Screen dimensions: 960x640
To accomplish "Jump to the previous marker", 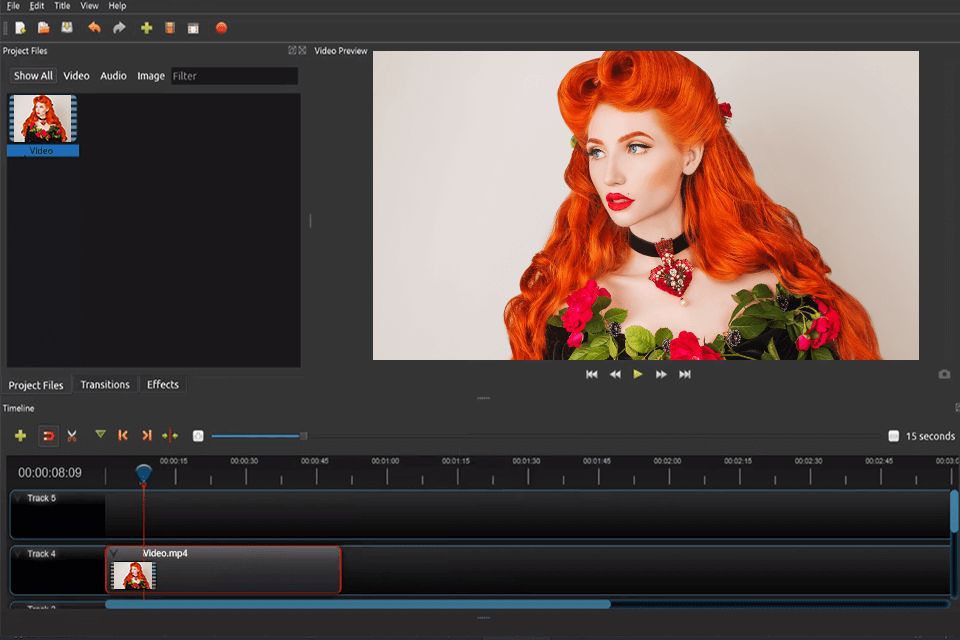I will (x=123, y=436).
